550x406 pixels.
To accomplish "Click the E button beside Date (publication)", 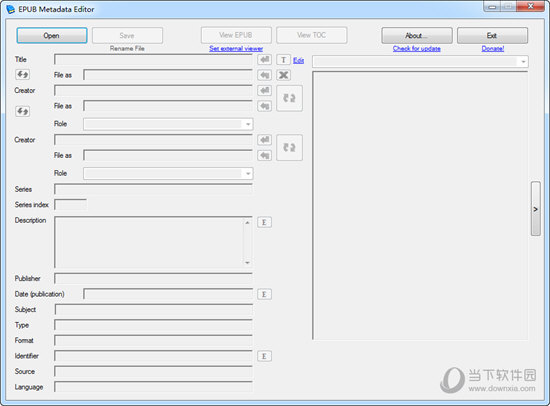I will (x=264, y=294).
